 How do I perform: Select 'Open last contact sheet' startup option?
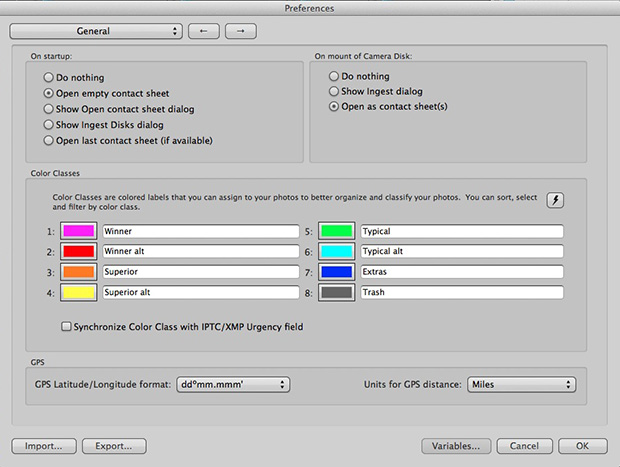tap(49, 141)
